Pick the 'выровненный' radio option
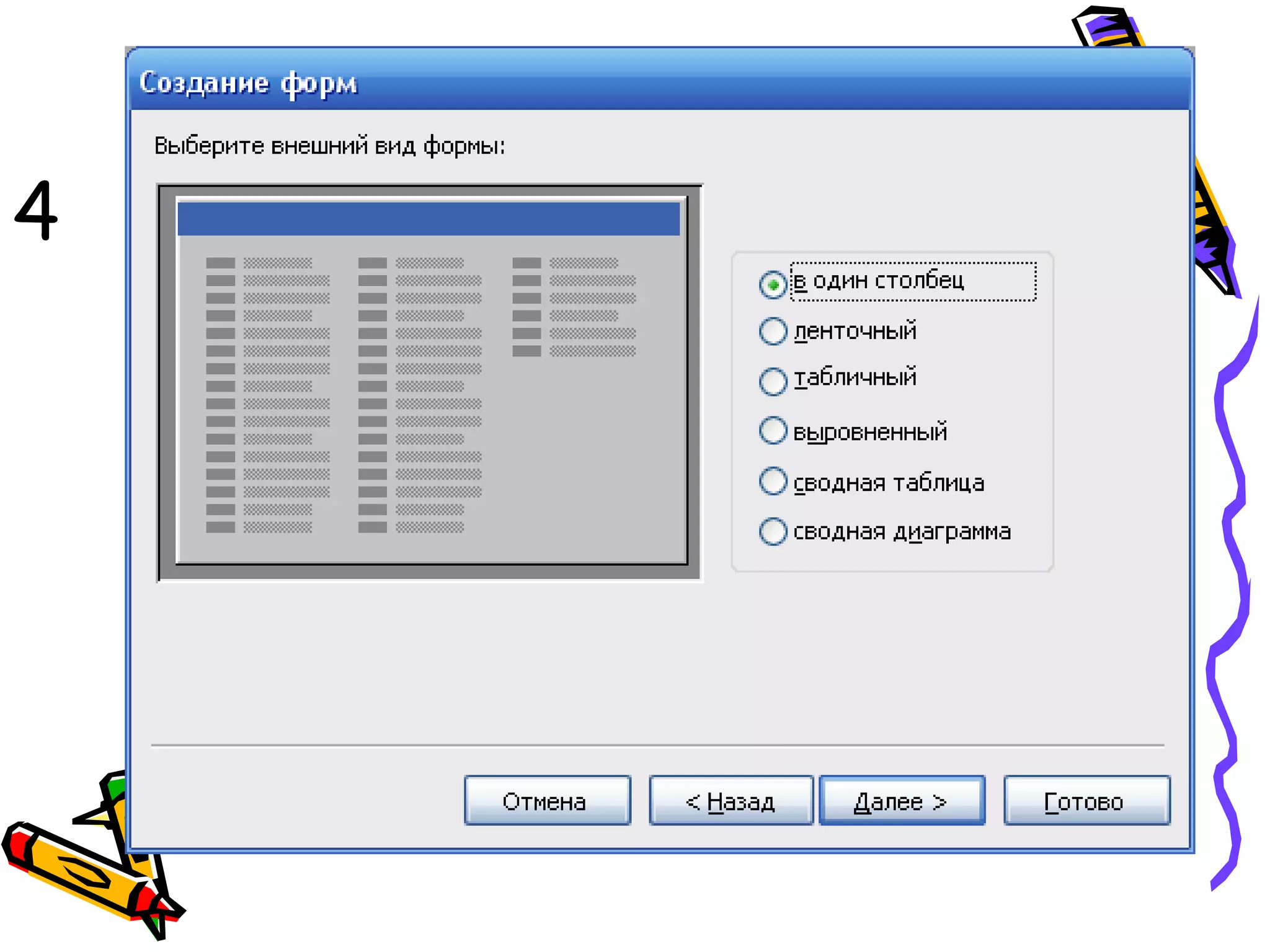This screenshot has width=1270, height=952. click(x=773, y=430)
